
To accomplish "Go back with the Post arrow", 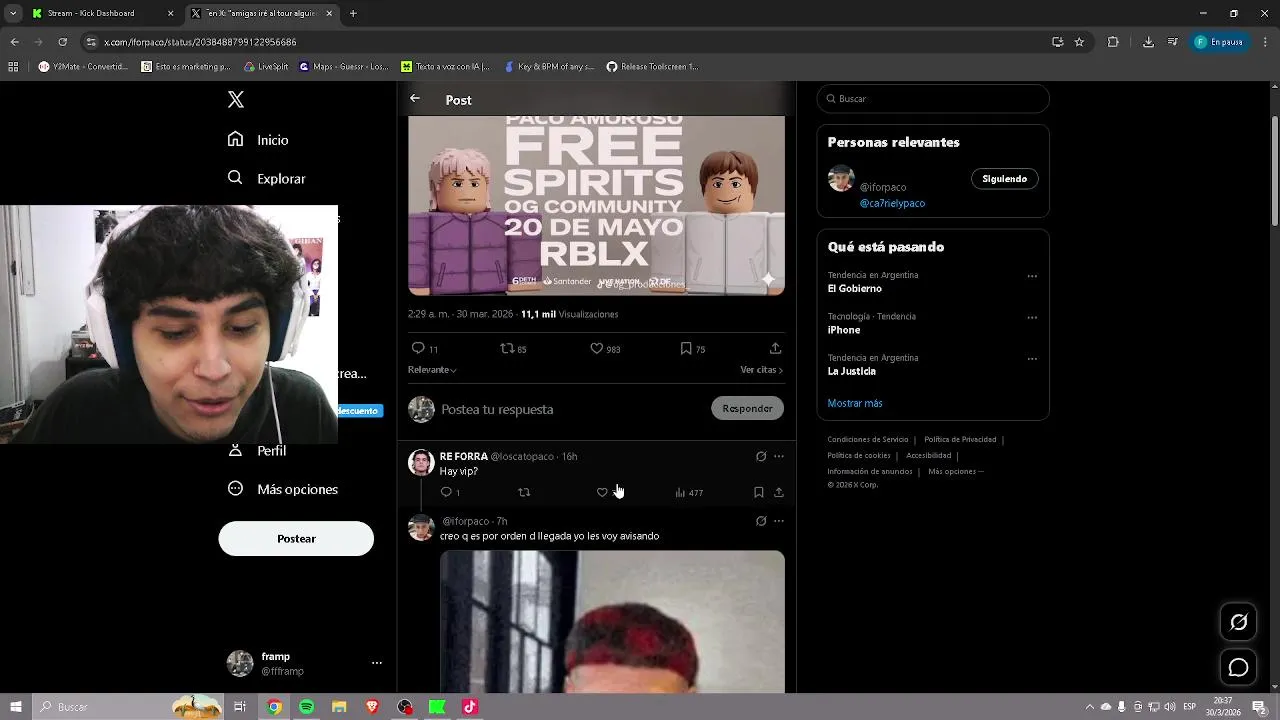I will (x=415, y=99).
